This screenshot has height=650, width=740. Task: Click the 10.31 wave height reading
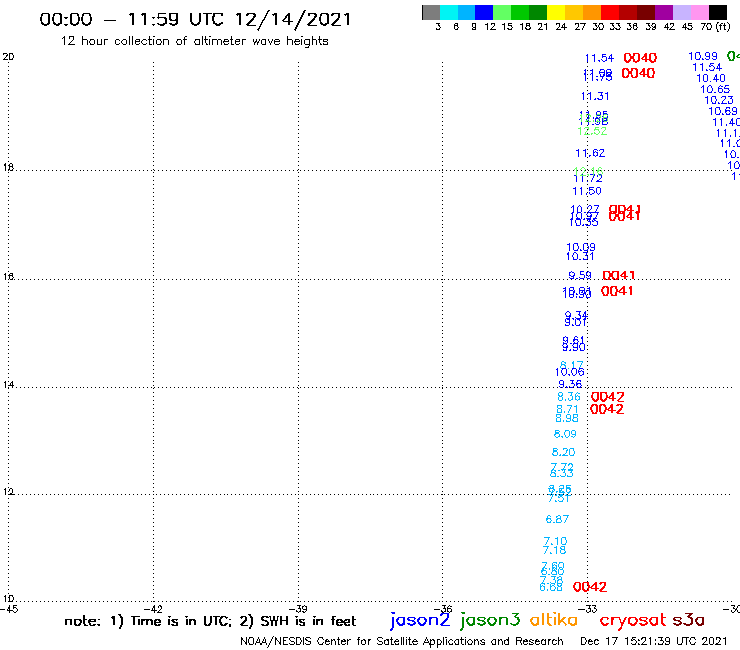pos(580,256)
